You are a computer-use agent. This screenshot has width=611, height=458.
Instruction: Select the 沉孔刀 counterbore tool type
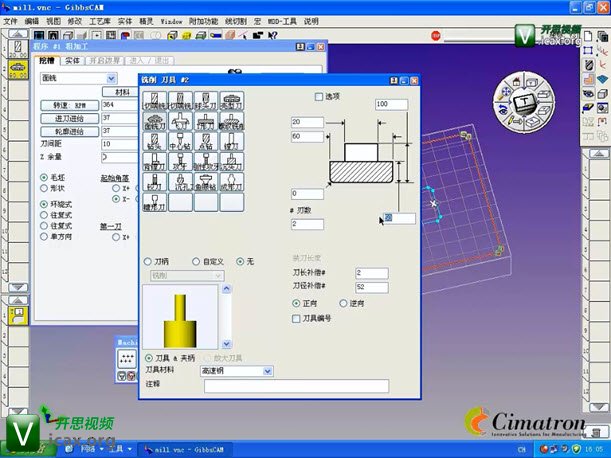click(x=180, y=182)
